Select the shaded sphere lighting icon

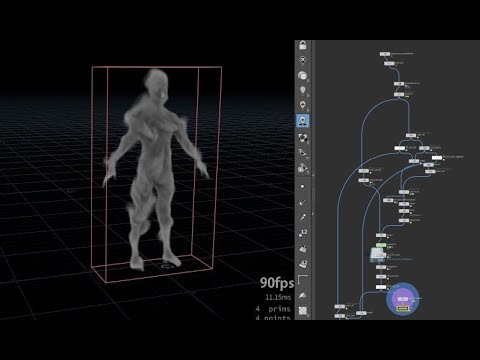[302, 76]
